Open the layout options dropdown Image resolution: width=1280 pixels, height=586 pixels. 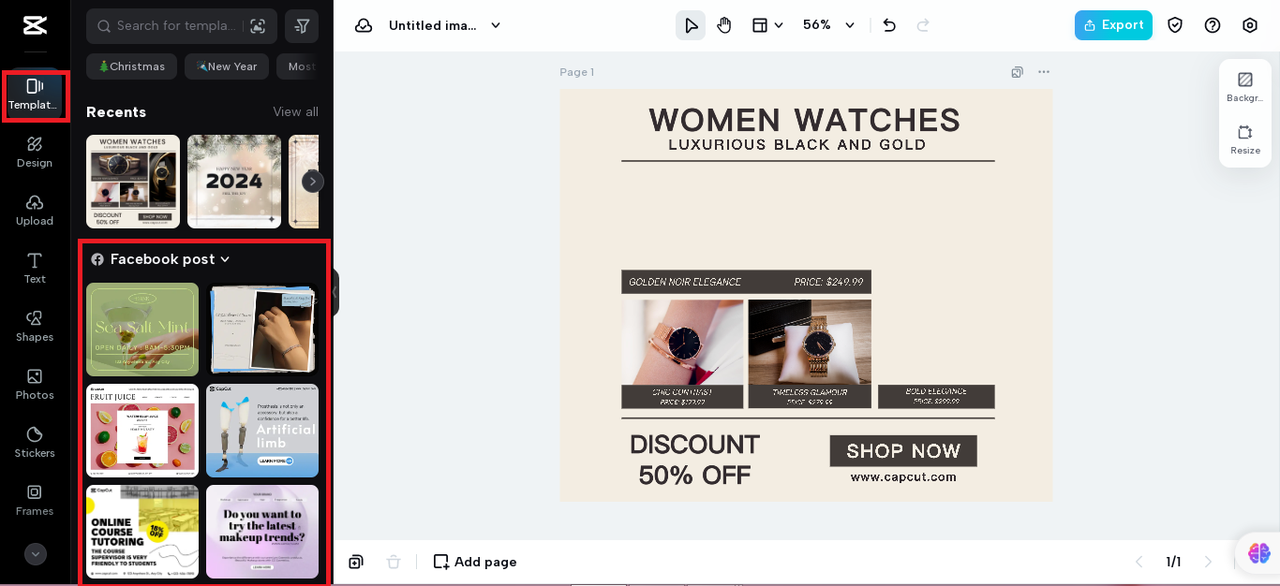coord(767,25)
